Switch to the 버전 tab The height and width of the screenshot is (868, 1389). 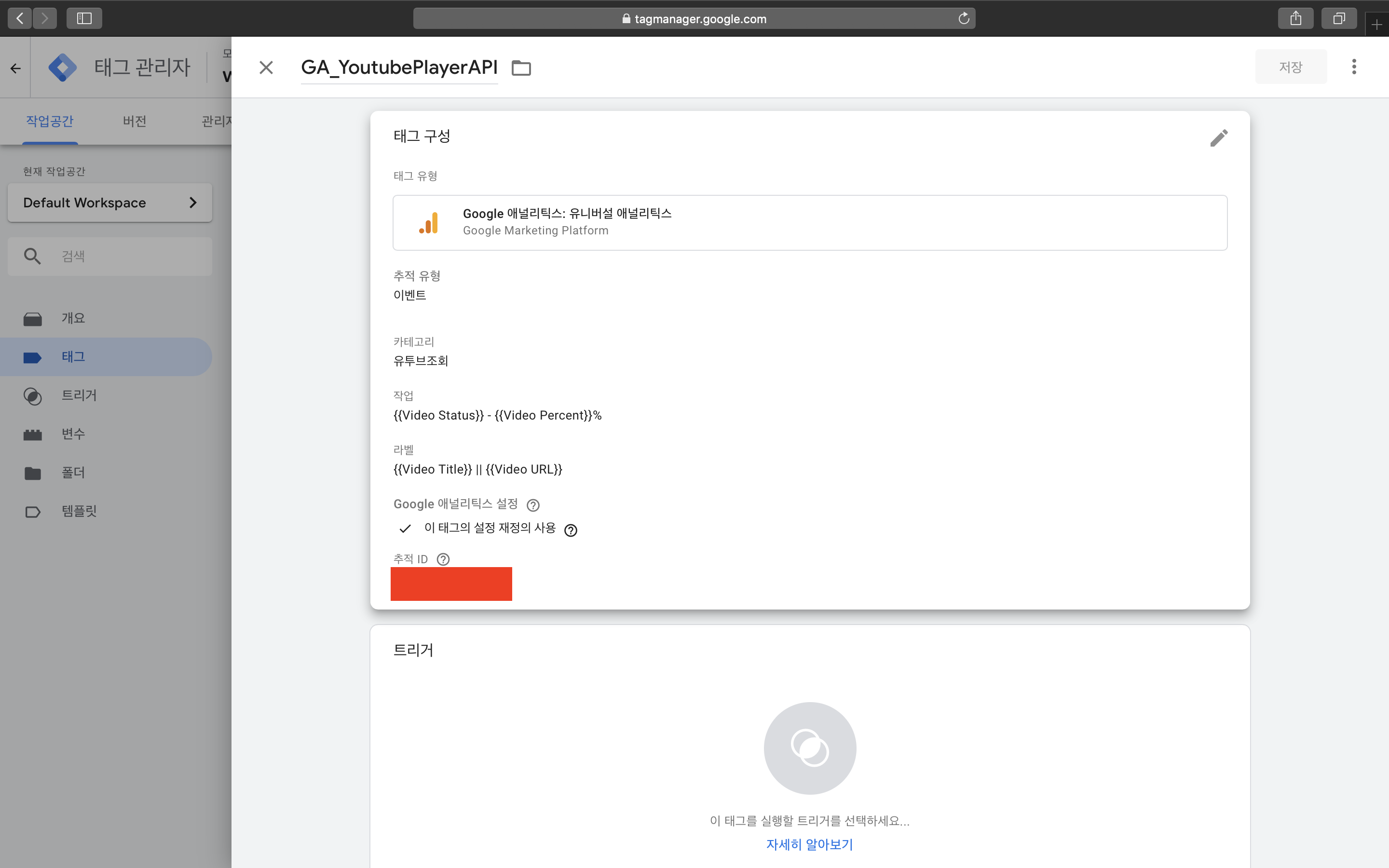pos(134,121)
